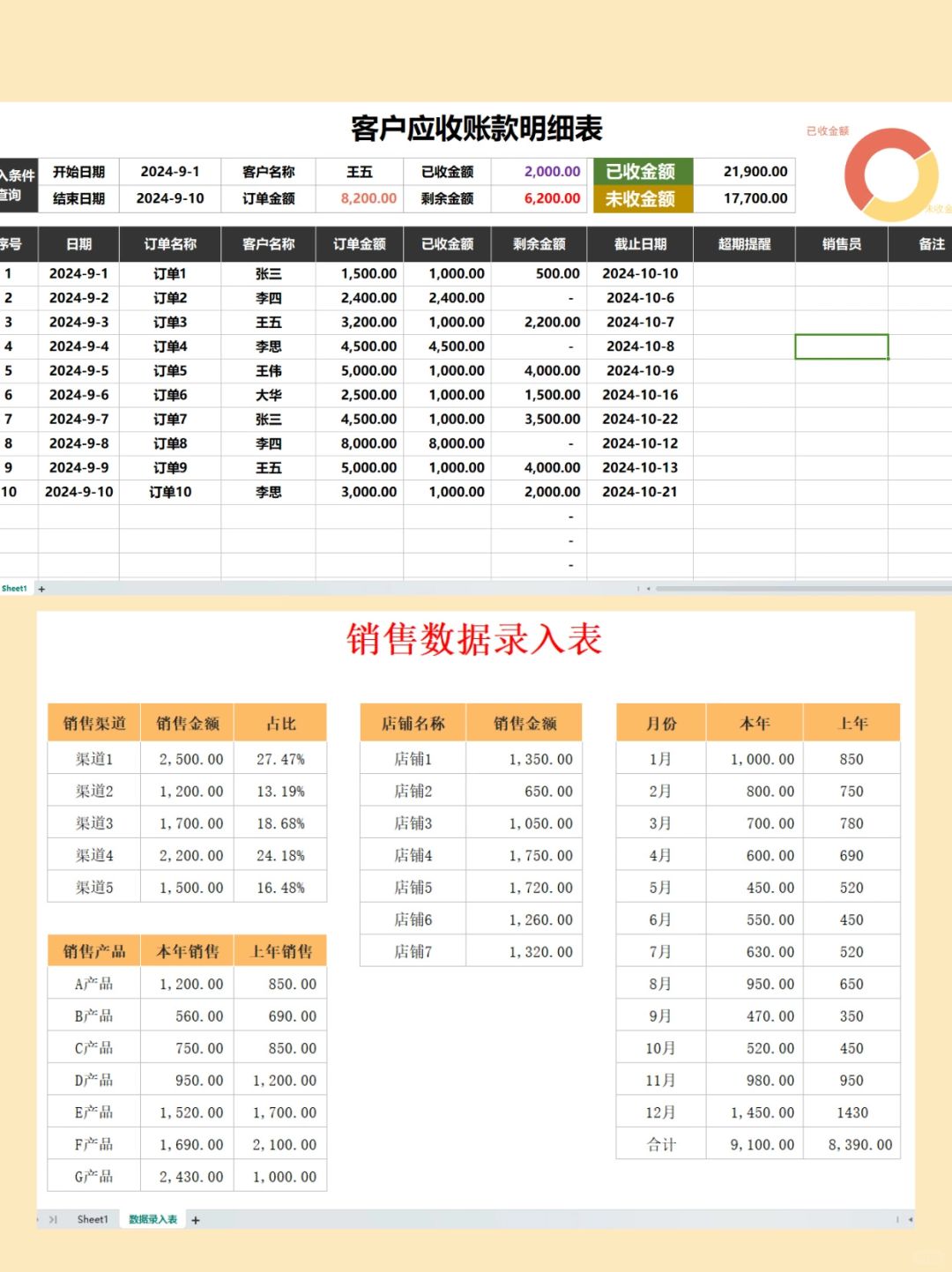This screenshot has height=1272, width=952.
Task: Click the 结束日期 value field 2024-9-10
Action: 170,199
